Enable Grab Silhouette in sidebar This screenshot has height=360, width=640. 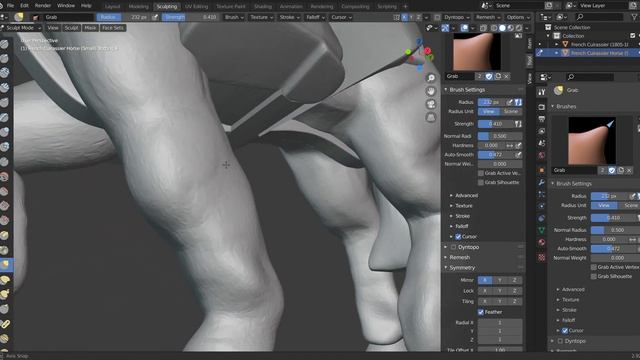click(x=481, y=182)
